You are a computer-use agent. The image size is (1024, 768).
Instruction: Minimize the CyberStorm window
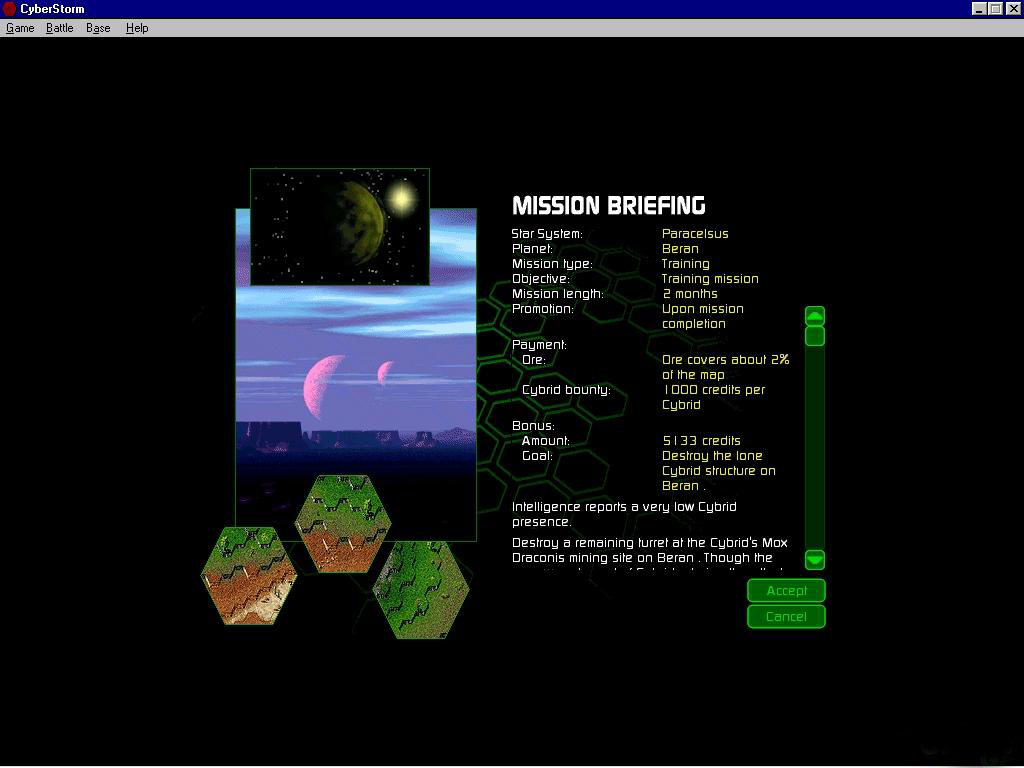(x=979, y=9)
